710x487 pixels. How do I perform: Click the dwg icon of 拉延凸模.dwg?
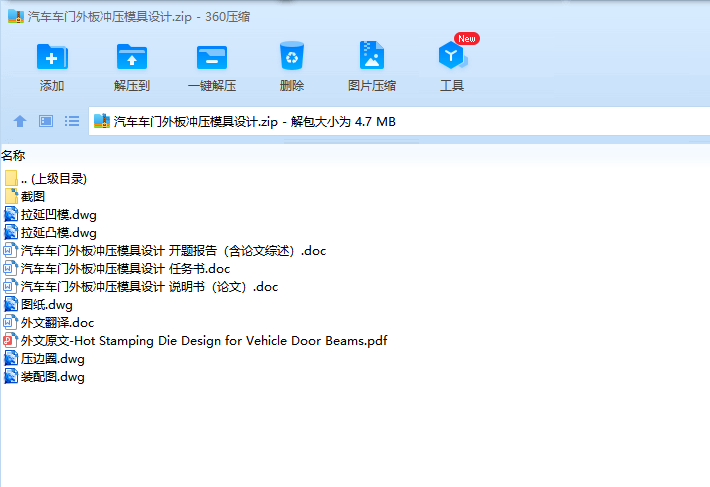click(x=11, y=233)
